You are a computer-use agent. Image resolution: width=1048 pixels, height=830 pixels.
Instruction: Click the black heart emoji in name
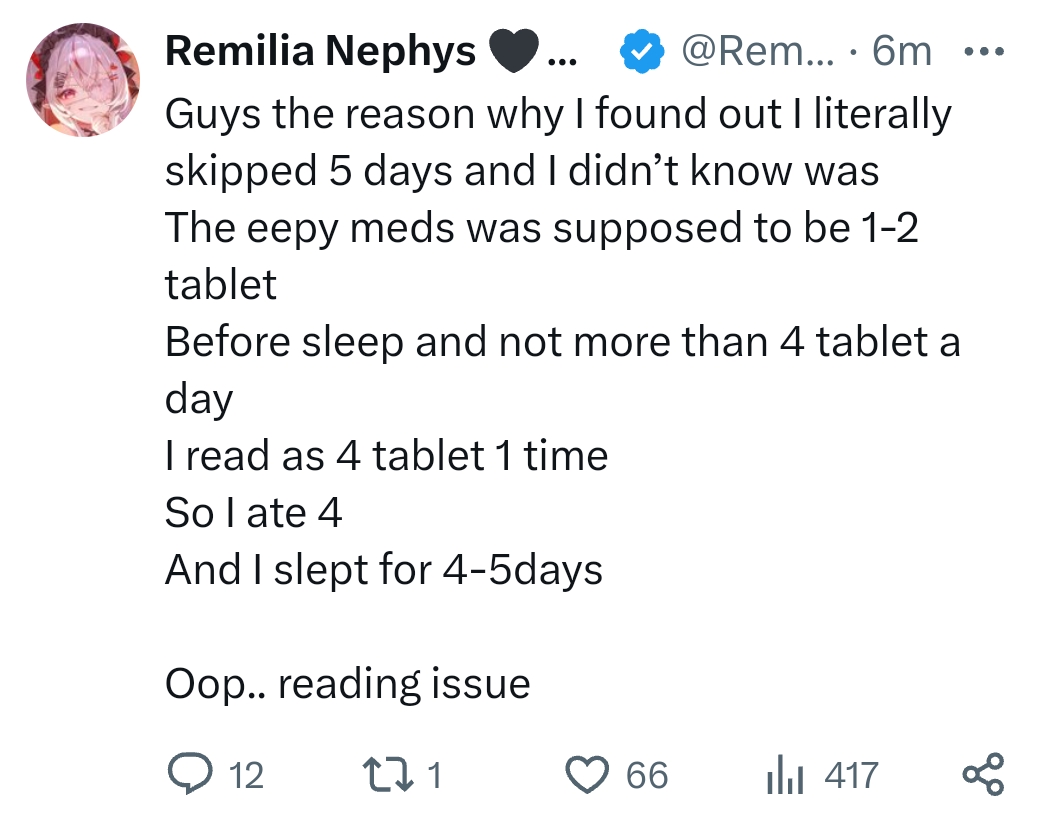click(x=514, y=51)
